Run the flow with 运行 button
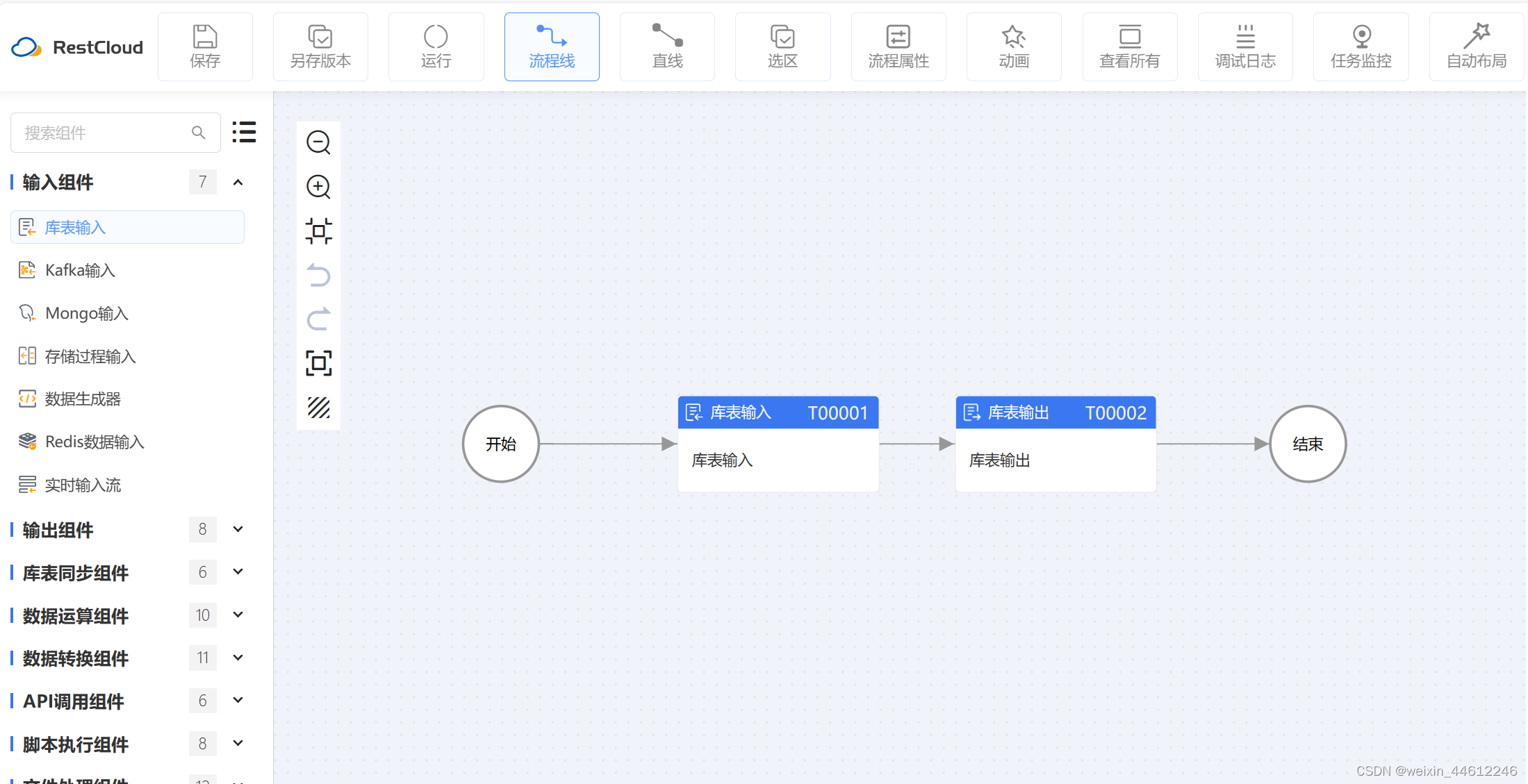The width and height of the screenshot is (1528, 784). click(x=436, y=47)
